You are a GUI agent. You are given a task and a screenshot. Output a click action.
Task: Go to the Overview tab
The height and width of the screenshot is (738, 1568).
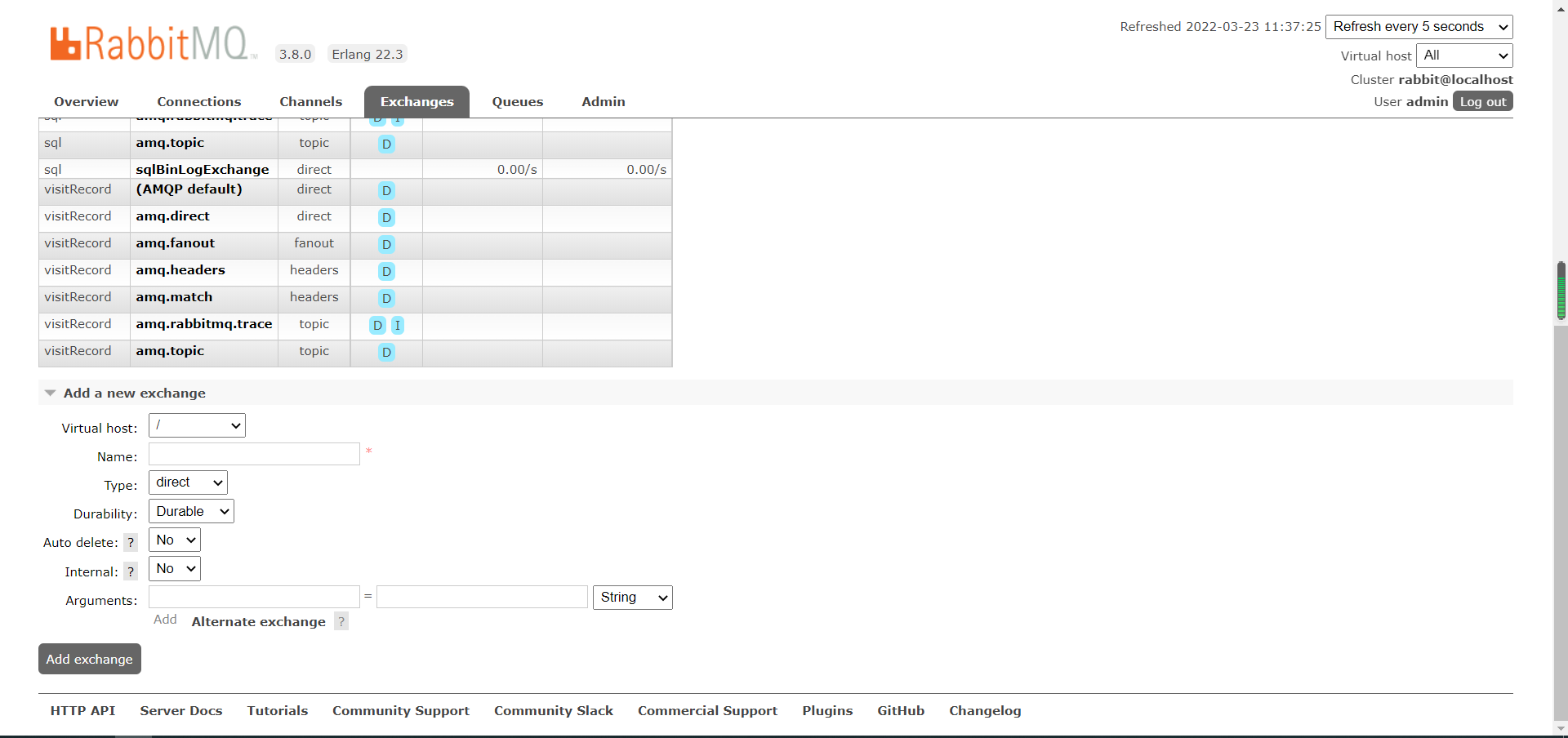87,102
